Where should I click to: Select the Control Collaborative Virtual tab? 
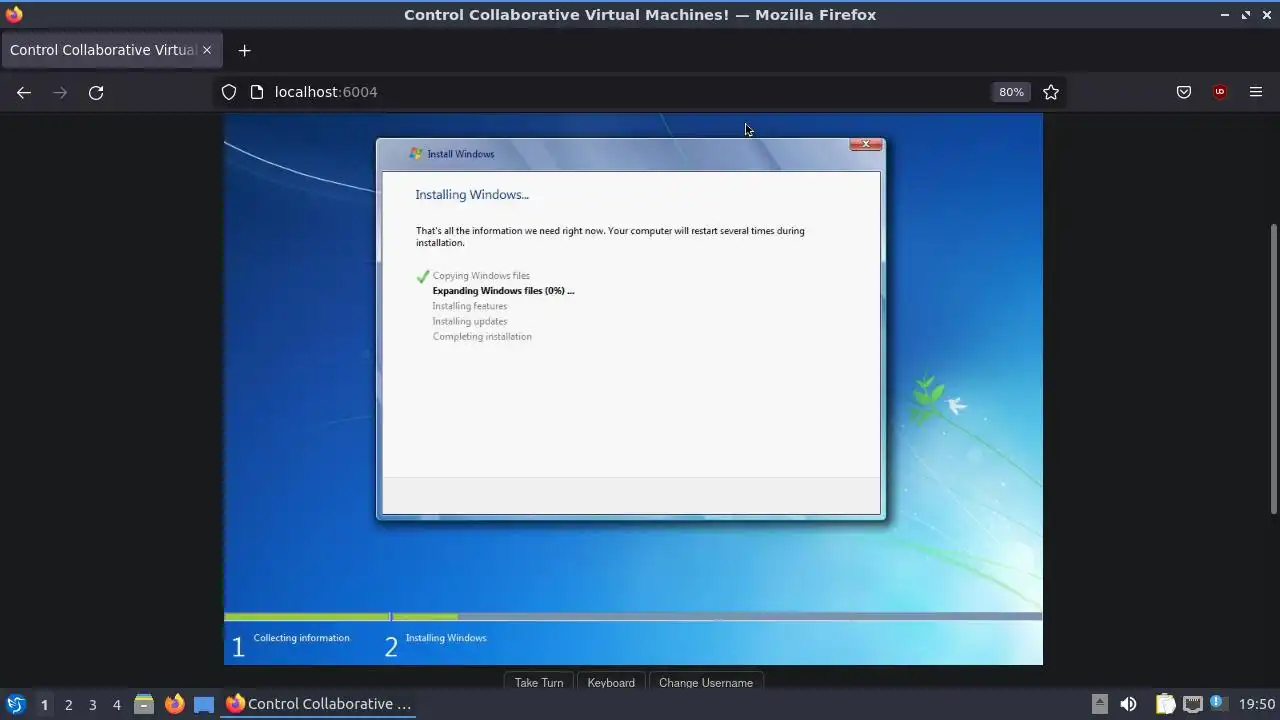pos(110,50)
